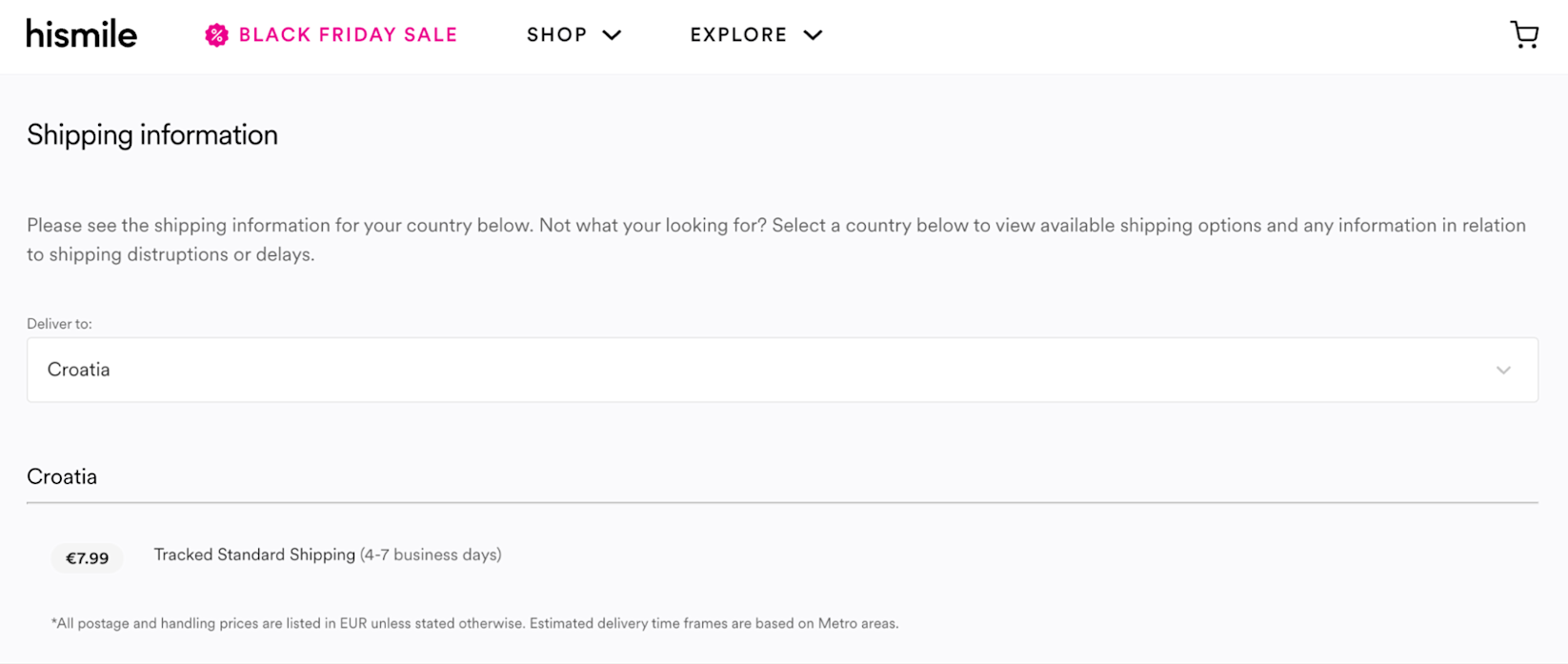Click the divider line under Croatia heading
1568x664 pixels.
pyautogui.click(x=781, y=502)
